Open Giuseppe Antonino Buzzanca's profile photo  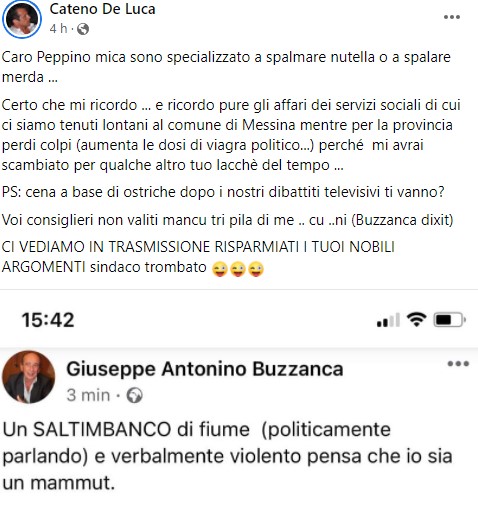28,377
